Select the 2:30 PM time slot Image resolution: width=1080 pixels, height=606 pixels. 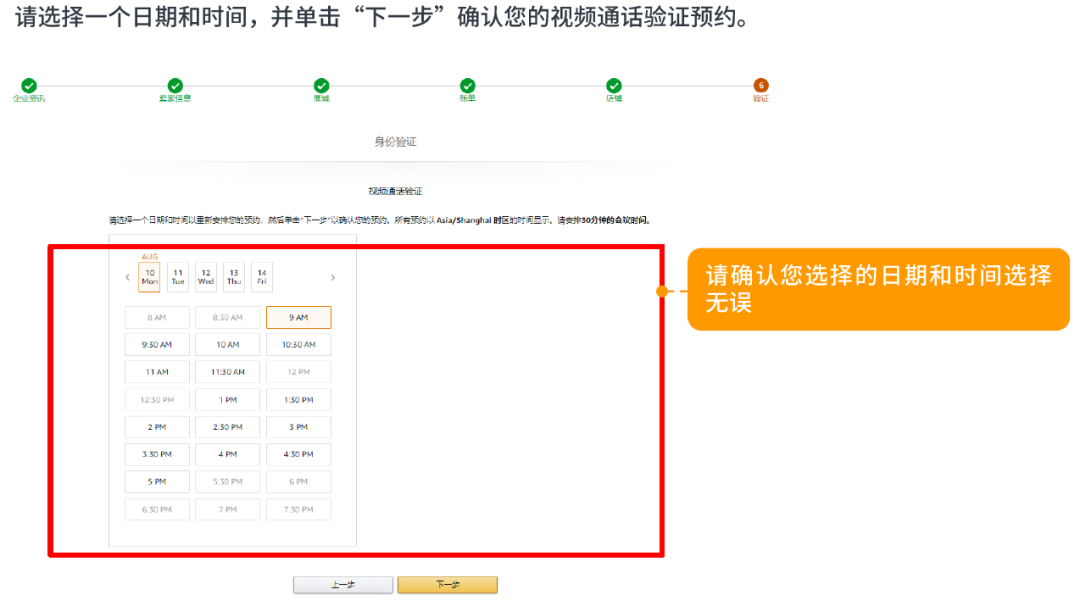coord(227,427)
